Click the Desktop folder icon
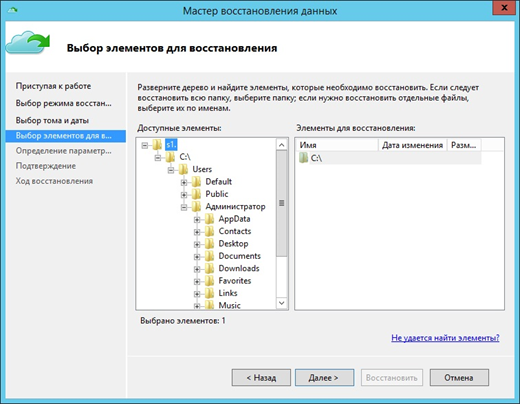The height and width of the screenshot is (404, 520). point(209,244)
